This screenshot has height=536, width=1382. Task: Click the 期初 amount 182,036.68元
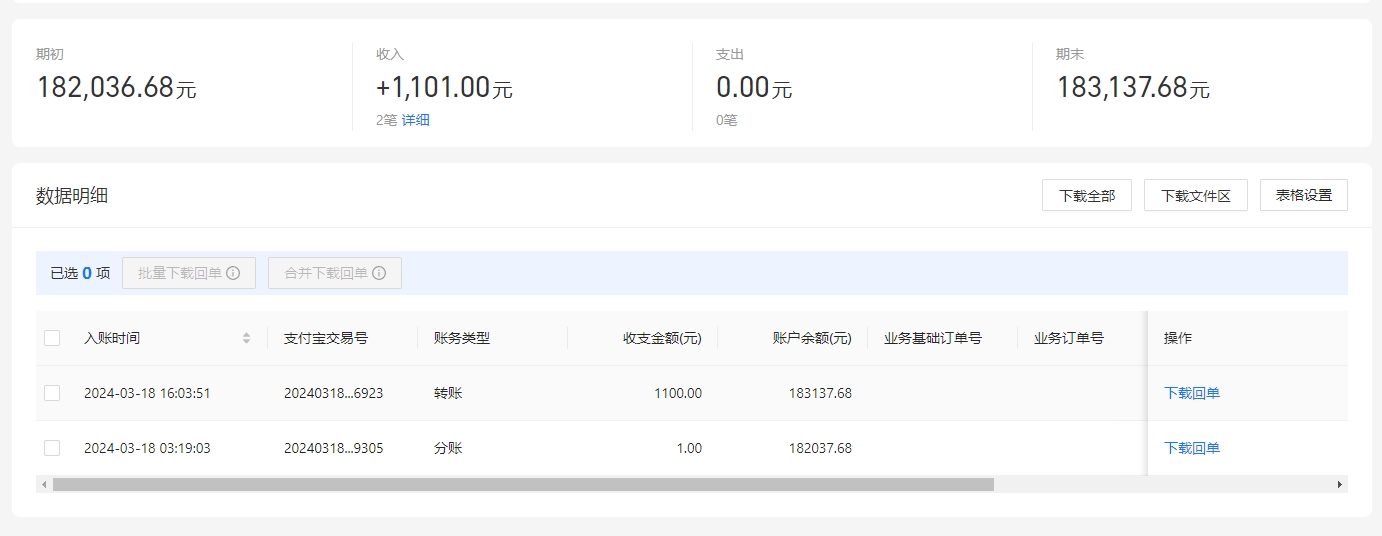pyautogui.click(x=116, y=87)
